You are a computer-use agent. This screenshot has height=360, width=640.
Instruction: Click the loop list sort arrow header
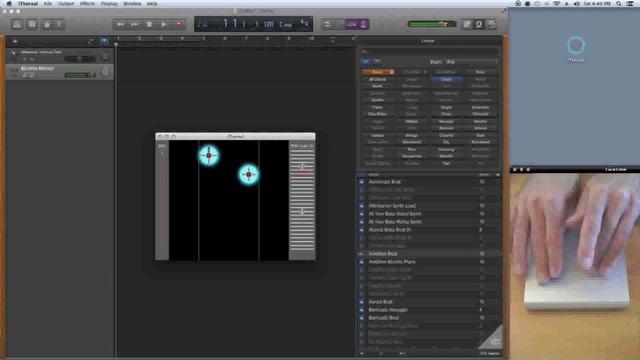tap(498, 175)
